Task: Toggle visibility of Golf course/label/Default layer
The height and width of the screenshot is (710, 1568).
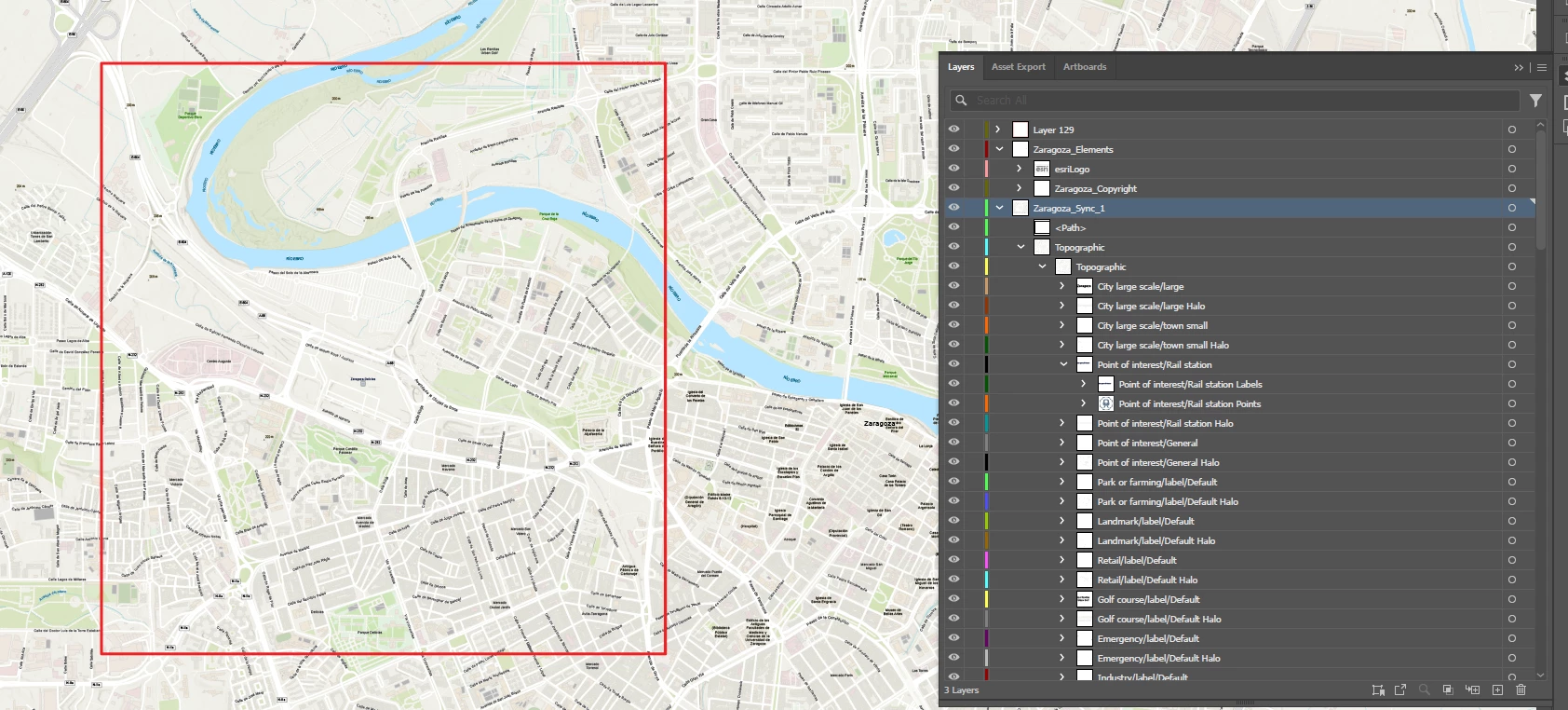Action: tap(953, 599)
